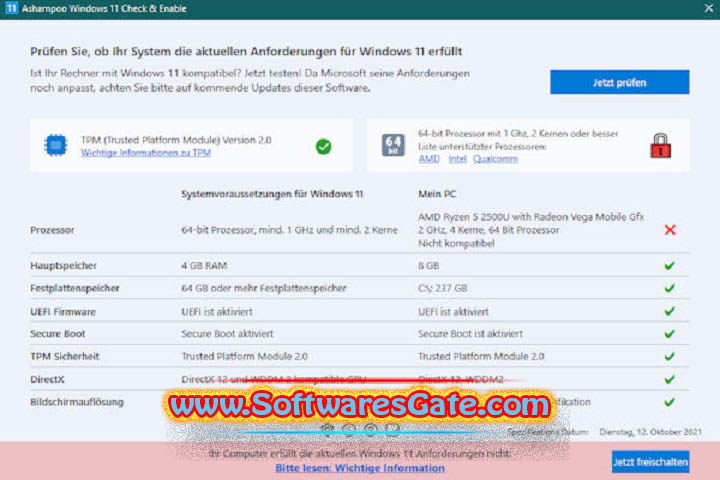The width and height of the screenshot is (720, 480).
Task: Click the Hauptspeicher row label
Action: [x=63, y=265]
